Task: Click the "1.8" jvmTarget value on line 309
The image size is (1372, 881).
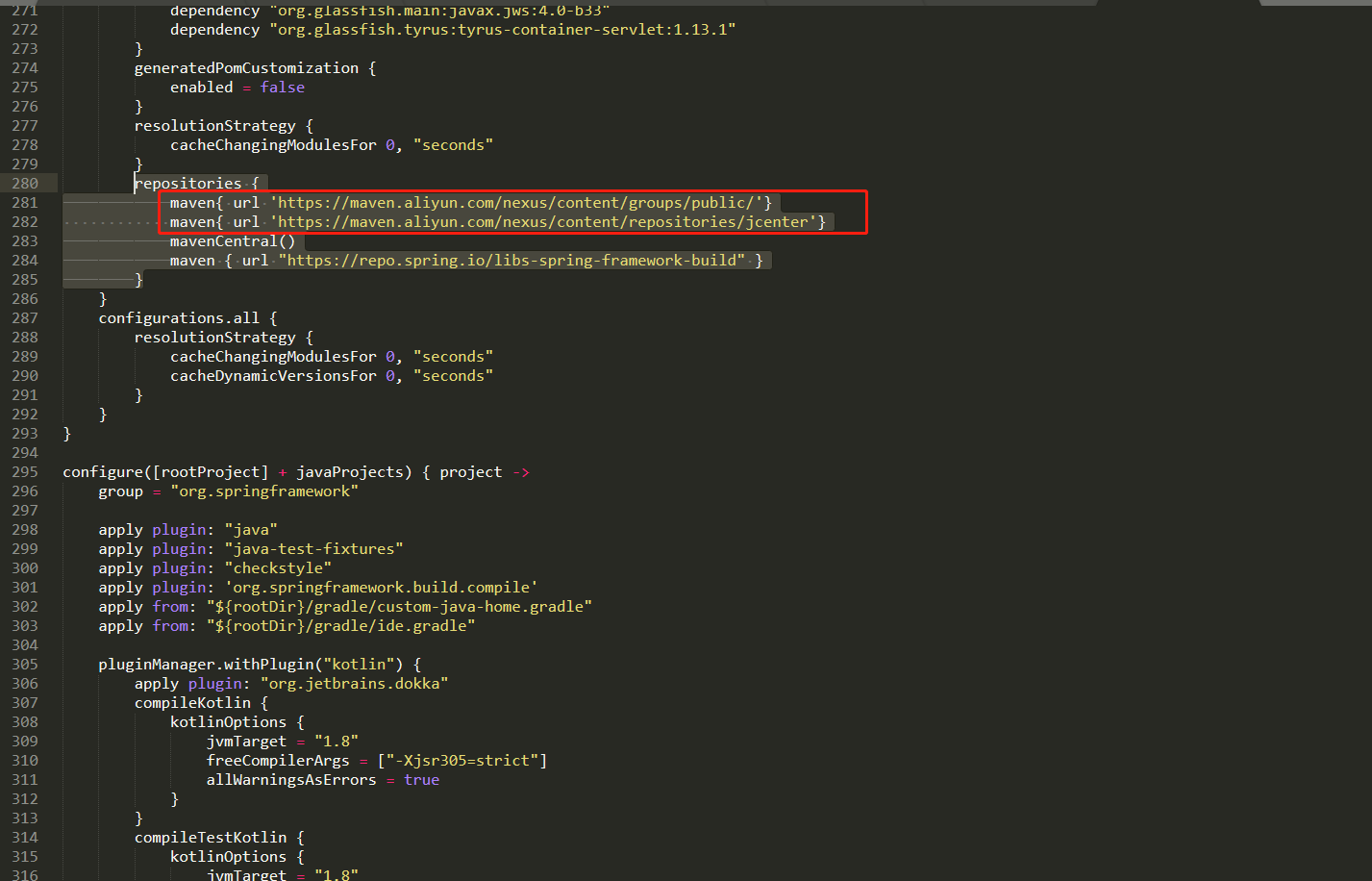Action: pos(337,742)
